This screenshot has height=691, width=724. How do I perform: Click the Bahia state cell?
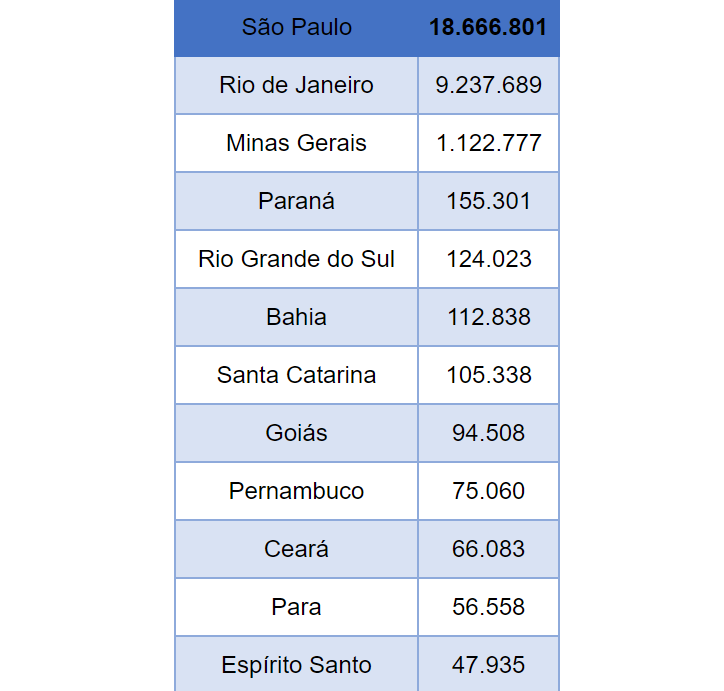pyautogui.click(x=296, y=317)
